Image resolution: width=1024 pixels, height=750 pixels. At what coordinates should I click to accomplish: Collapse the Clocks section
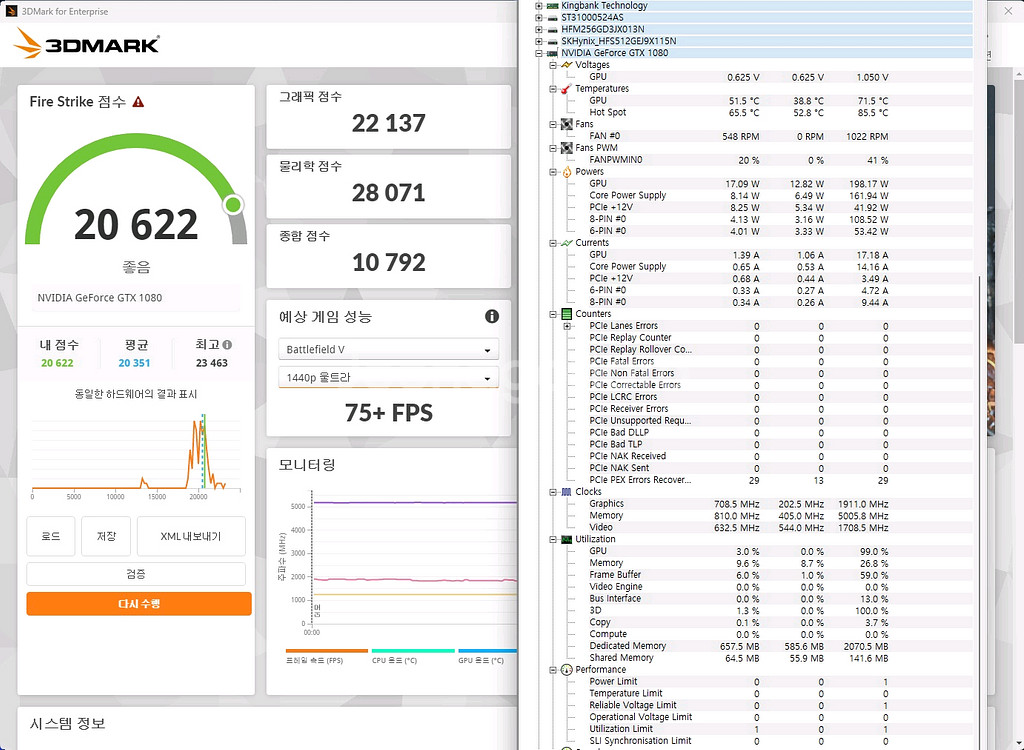pos(553,492)
